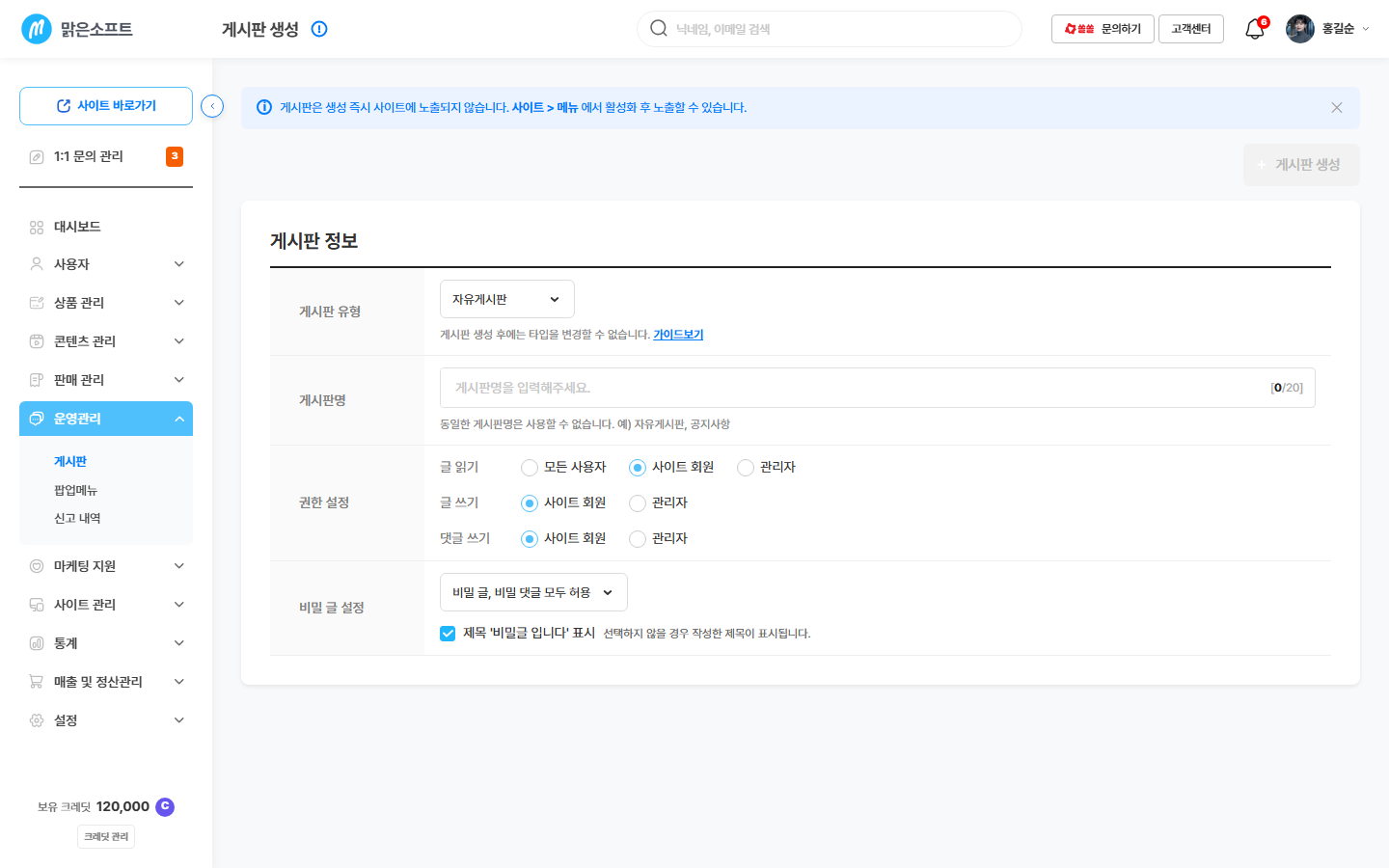This screenshot has width=1389, height=868.
Task: Click the search magnifier icon
Action: [x=659, y=28]
